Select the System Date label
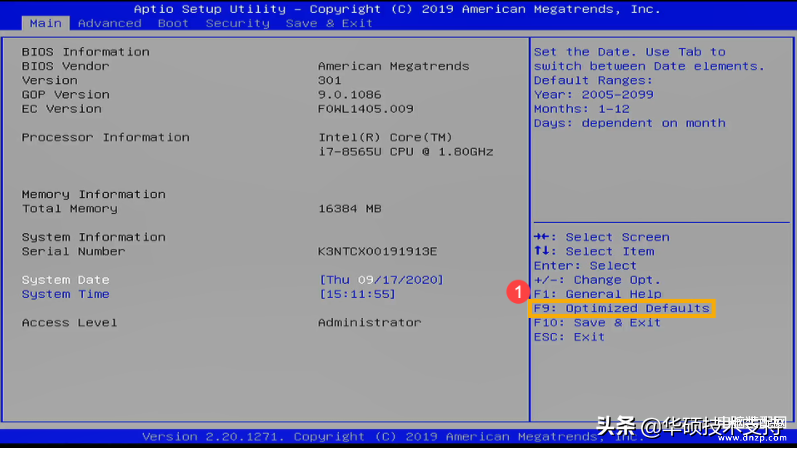The image size is (797, 451). click(x=66, y=280)
